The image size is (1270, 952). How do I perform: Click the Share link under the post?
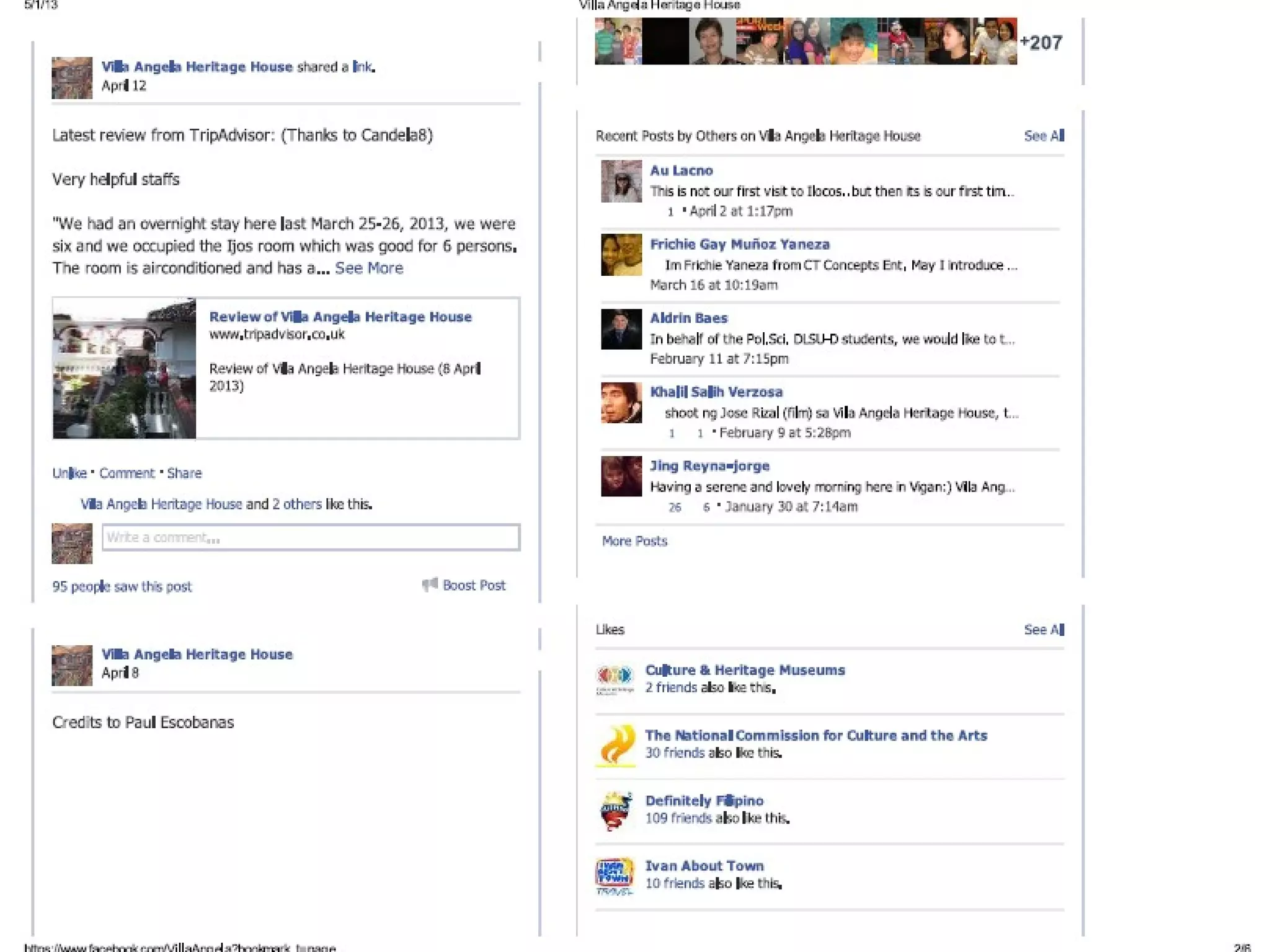(184, 473)
